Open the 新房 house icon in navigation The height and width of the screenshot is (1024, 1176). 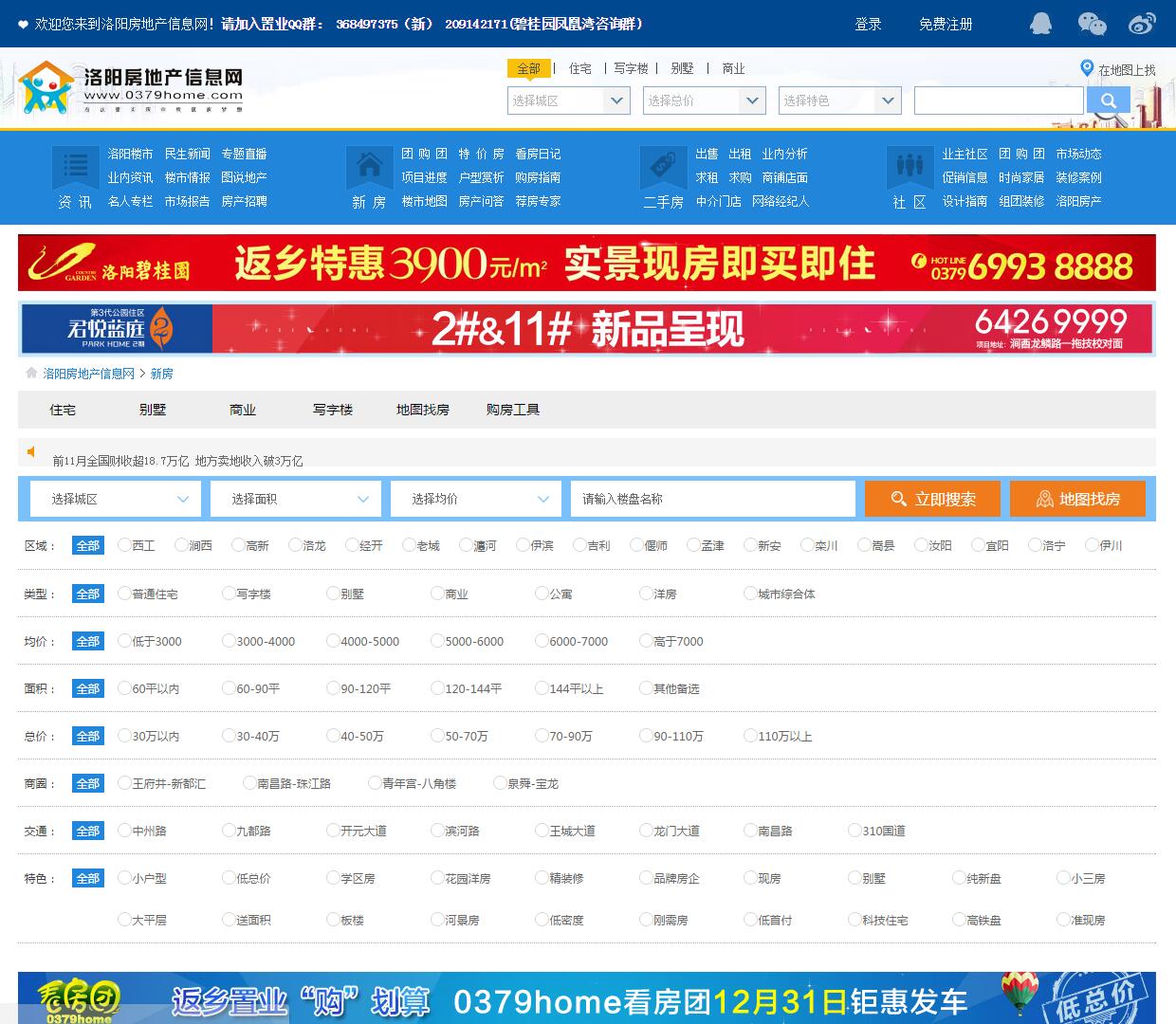tap(369, 167)
